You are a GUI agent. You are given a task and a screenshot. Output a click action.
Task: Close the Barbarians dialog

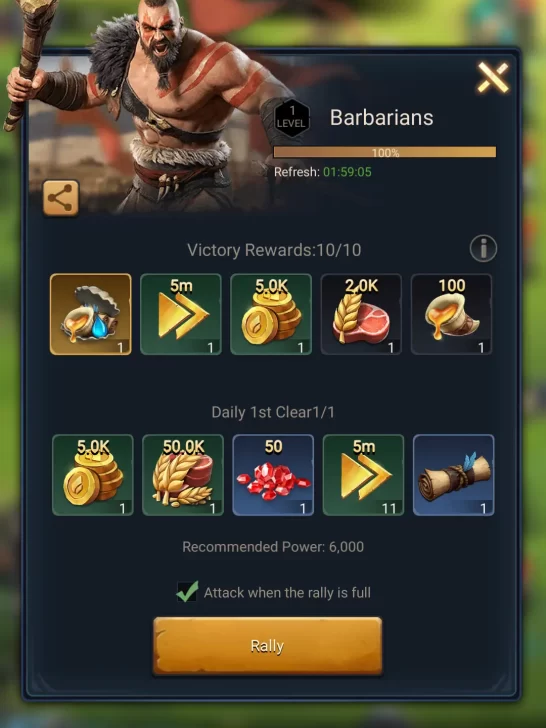pos(493,78)
